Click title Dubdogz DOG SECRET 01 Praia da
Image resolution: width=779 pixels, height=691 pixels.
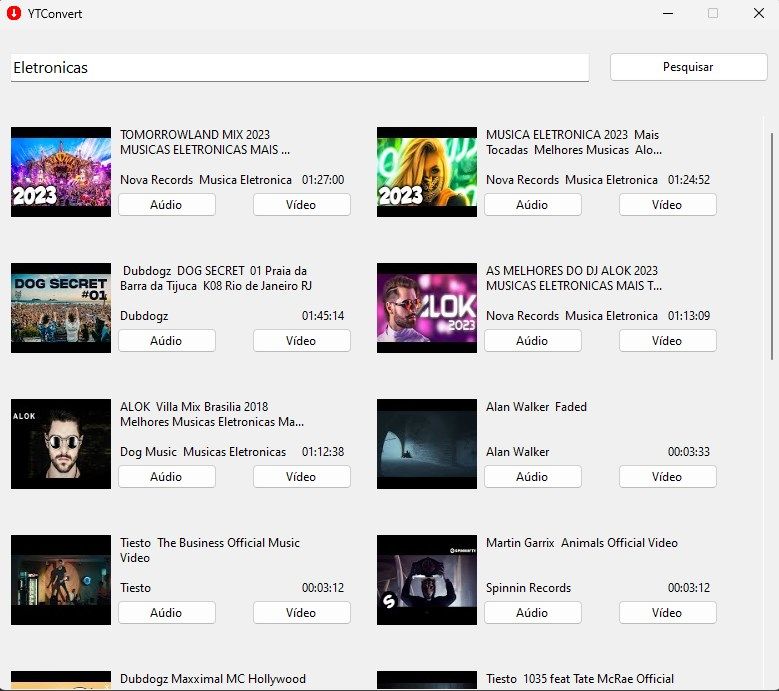point(216,278)
